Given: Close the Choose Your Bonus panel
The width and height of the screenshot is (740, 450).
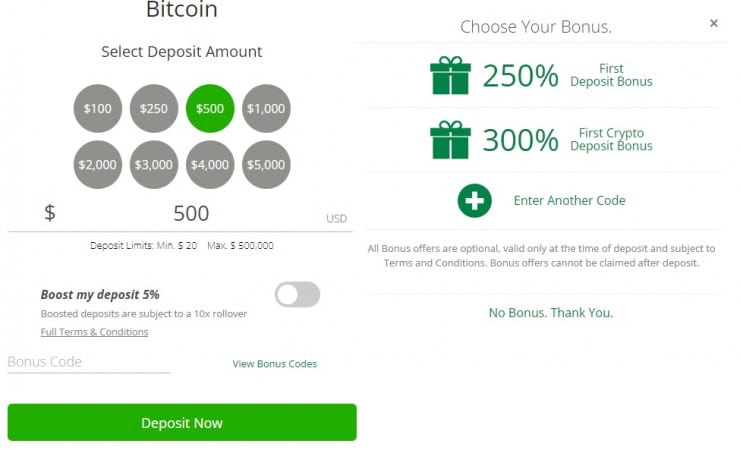Looking at the screenshot, I should click(x=713, y=23).
